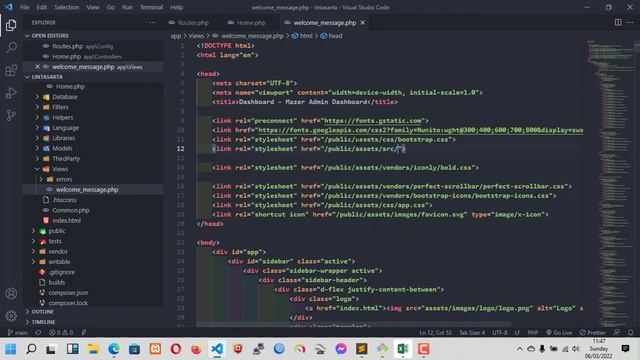The image size is (640, 360).
Task: Click the Explorer more actions ellipsis
Action: (152, 23)
